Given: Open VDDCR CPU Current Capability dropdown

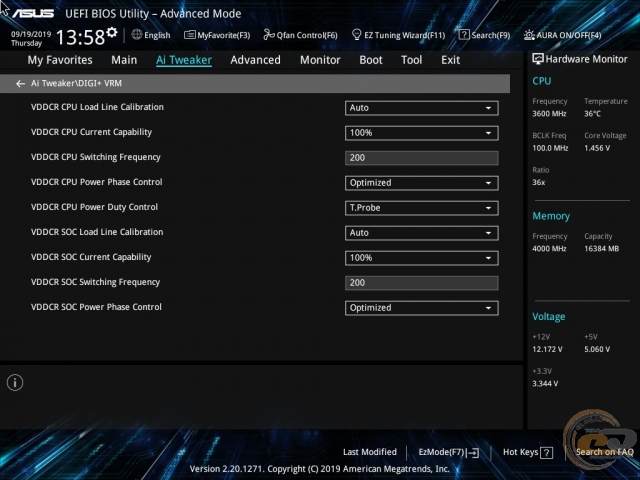Looking at the screenshot, I should [x=422, y=133].
